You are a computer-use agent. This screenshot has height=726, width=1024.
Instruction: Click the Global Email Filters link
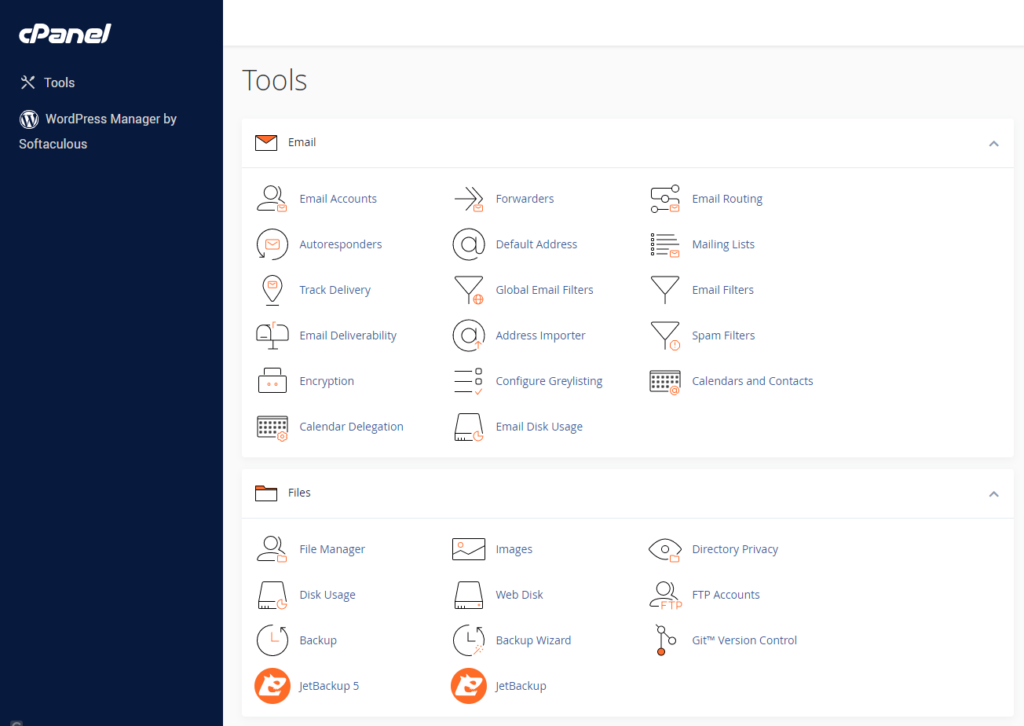pyautogui.click(x=544, y=290)
